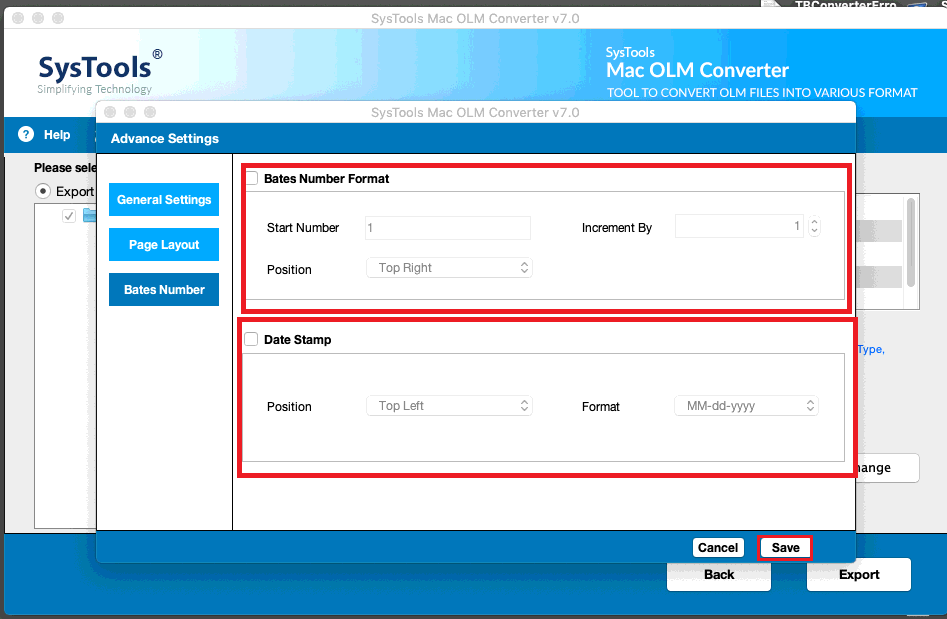
Task: Click the Back button
Action: pyautogui.click(x=718, y=574)
